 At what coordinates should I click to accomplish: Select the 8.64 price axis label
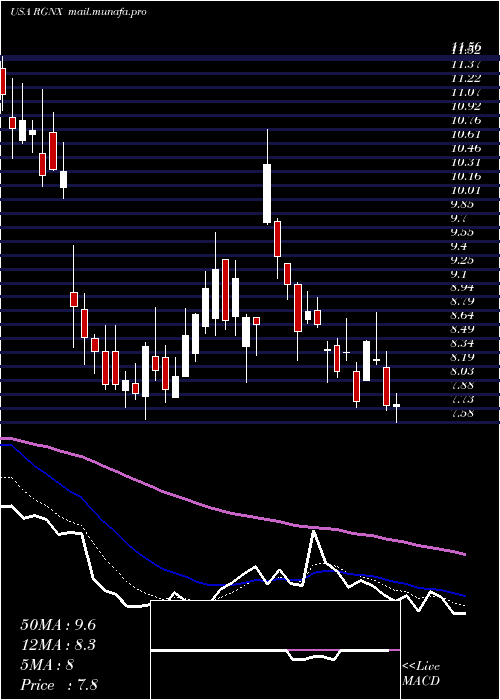pyautogui.click(x=463, y=316)
